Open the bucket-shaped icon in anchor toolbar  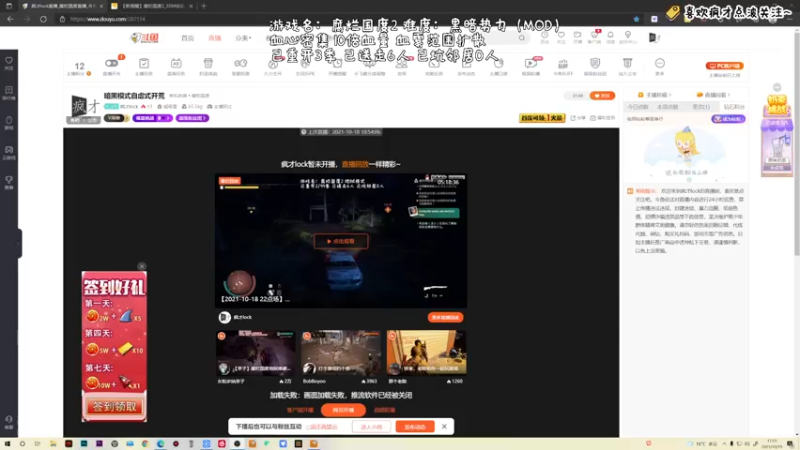pos(208,63)
